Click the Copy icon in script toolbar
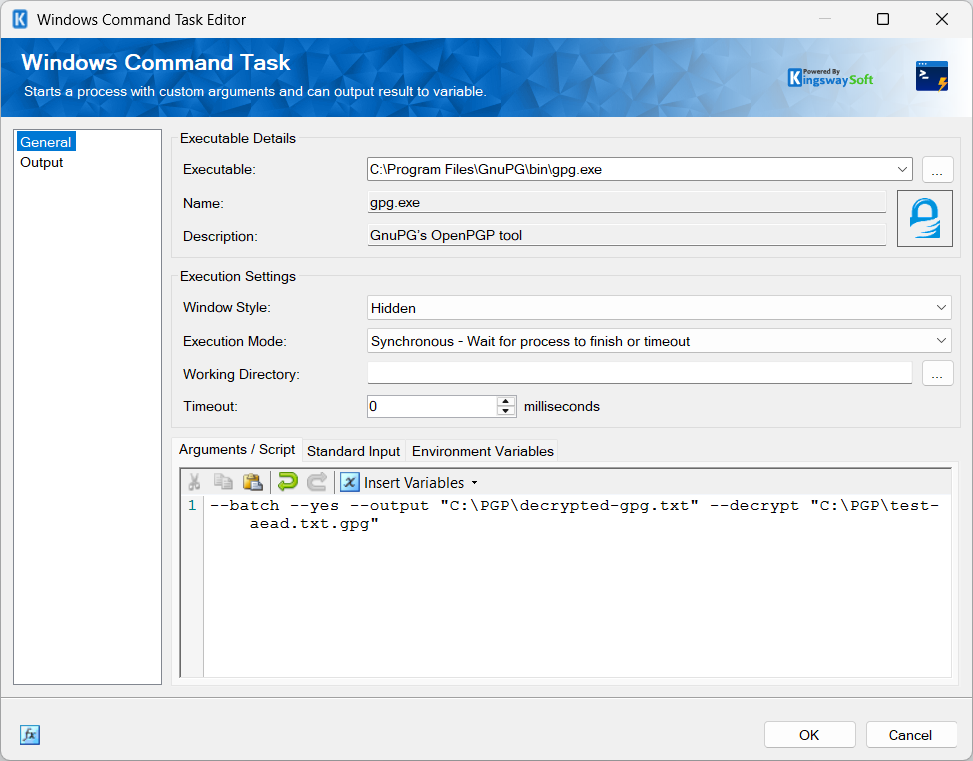973x761 pixels. pyautogui.click(x=223, y=482)
